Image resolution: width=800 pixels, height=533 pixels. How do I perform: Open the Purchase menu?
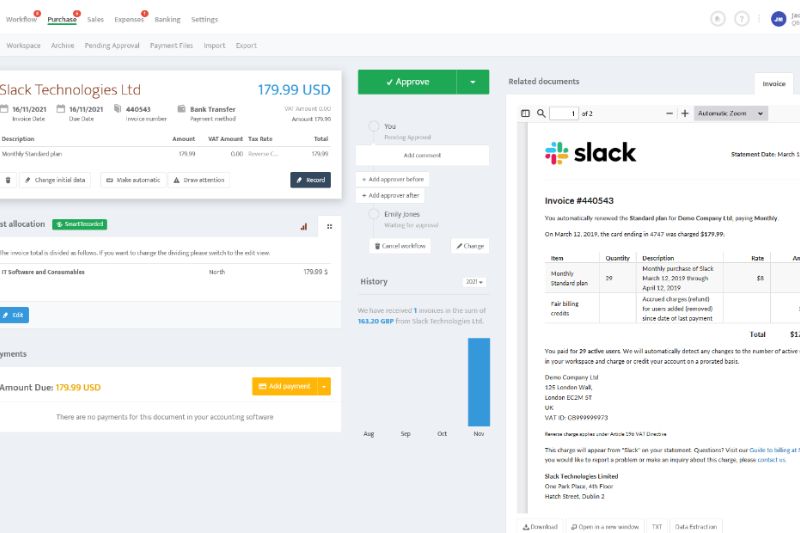[x=62, y=19]
